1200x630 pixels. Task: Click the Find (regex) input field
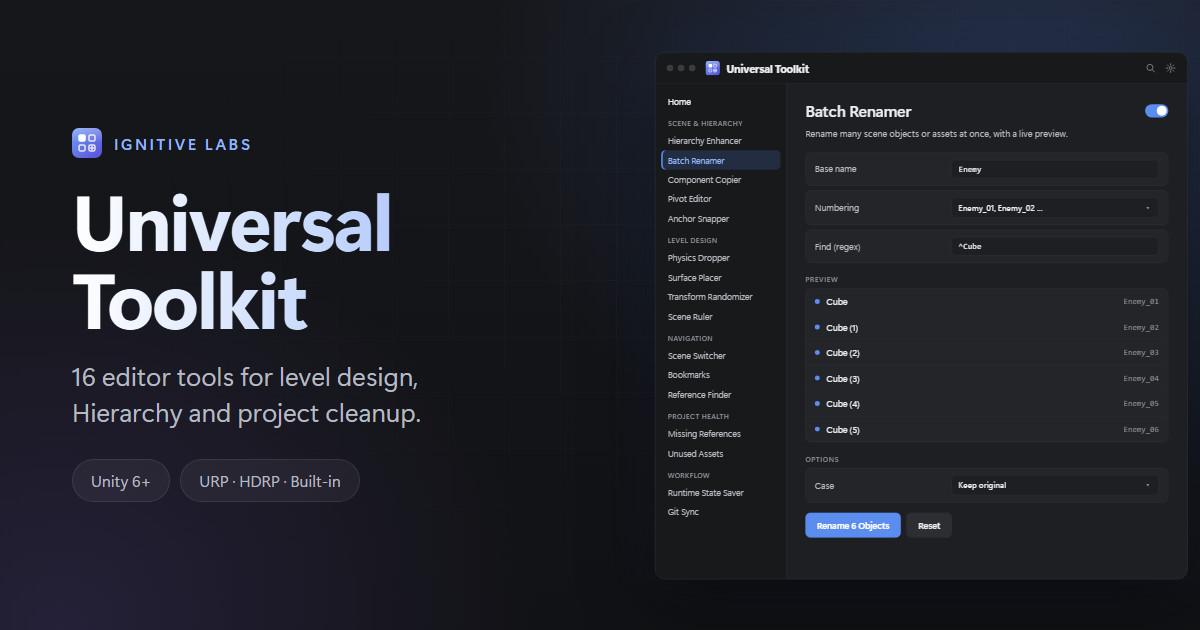click(1054, 246)
